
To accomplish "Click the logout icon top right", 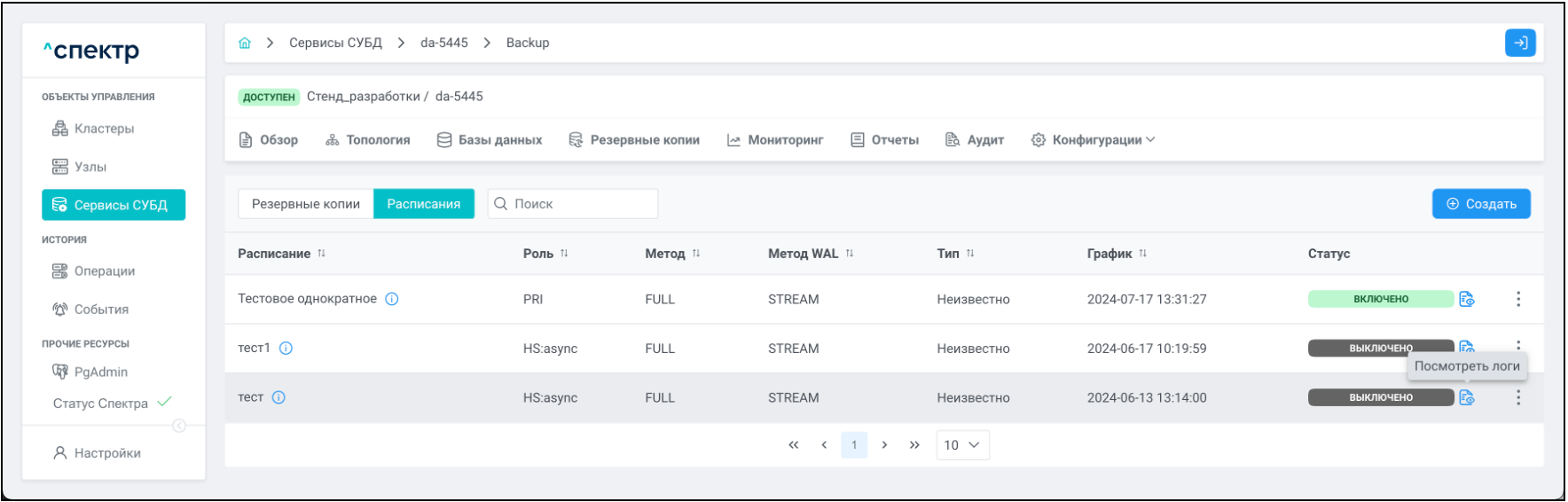I will (x=1520, y=43).
